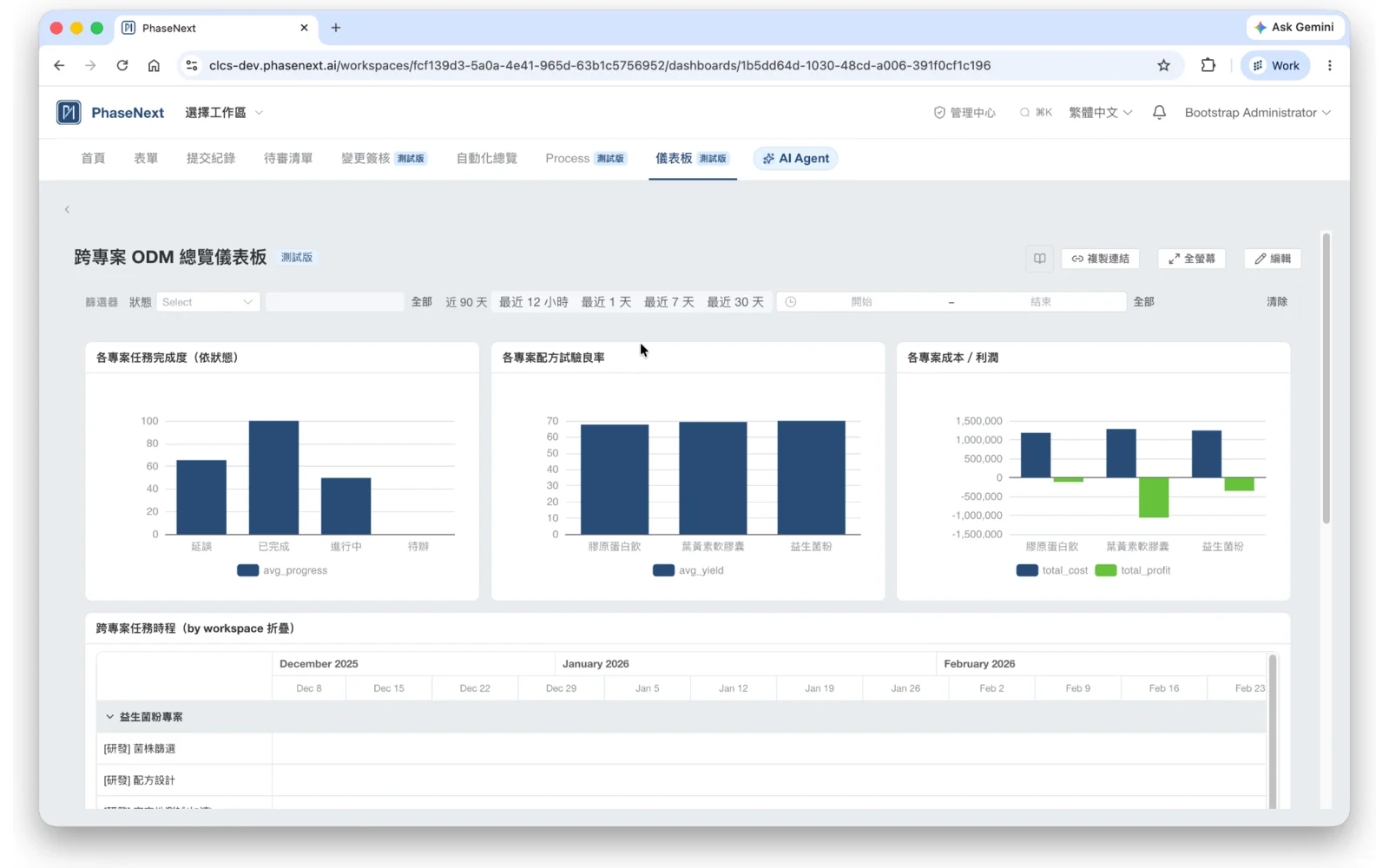Select the 儀表板 tab
Image resolution: width=1389 pixels, height=868 pixels.
pos(693,158)
